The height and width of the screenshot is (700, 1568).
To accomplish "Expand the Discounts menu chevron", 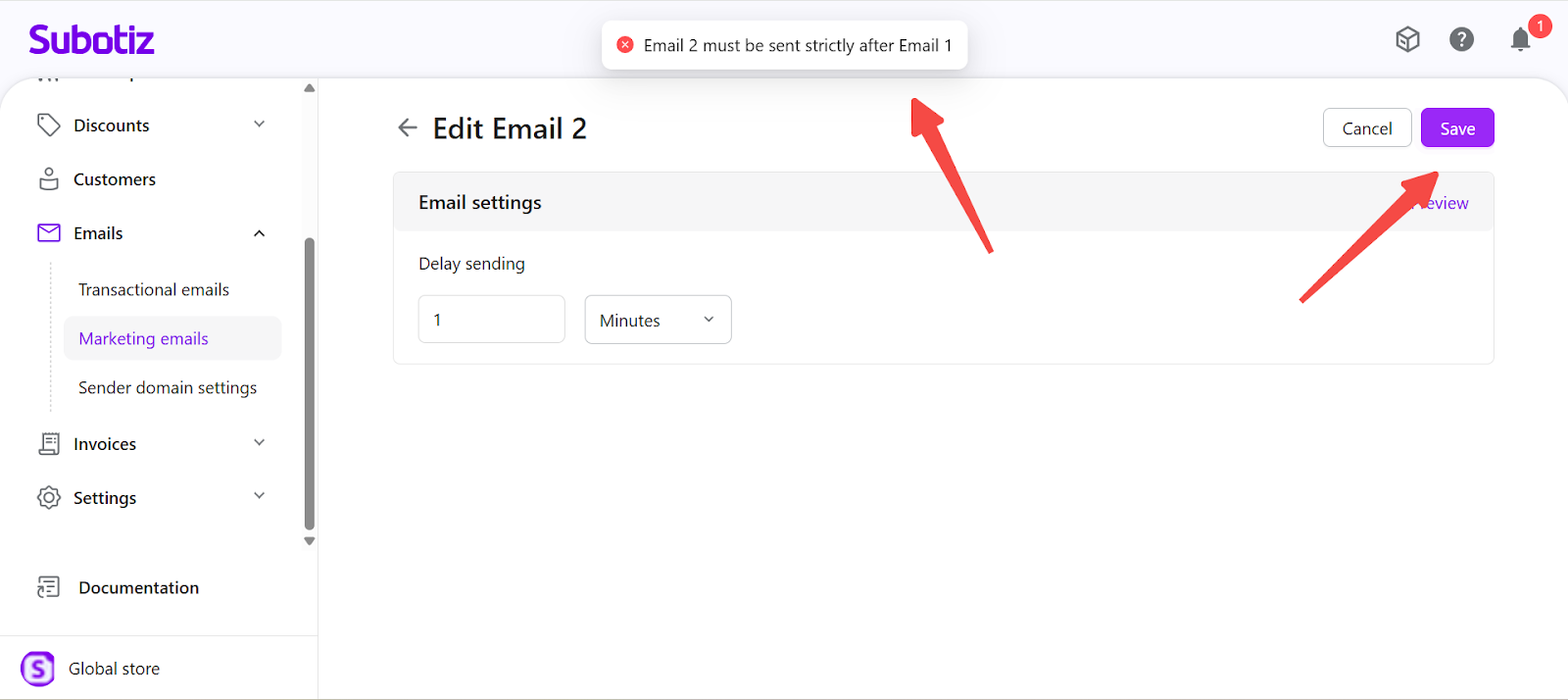I will click(x=260, y=125).
